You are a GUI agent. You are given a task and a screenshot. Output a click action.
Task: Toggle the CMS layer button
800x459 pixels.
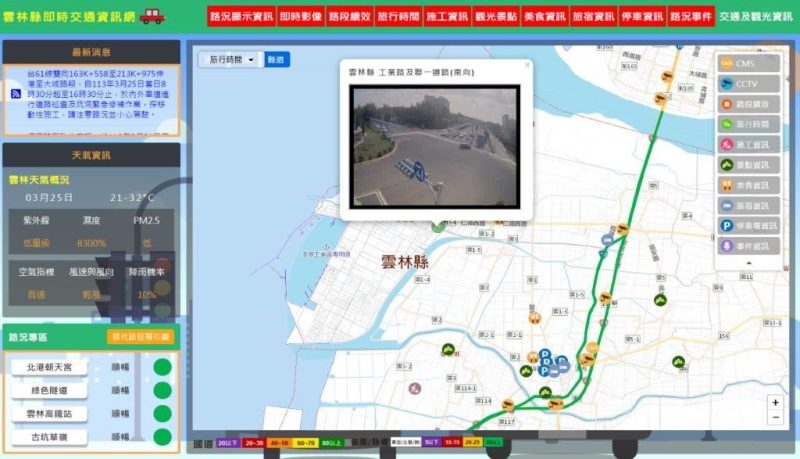click(748, 64)
